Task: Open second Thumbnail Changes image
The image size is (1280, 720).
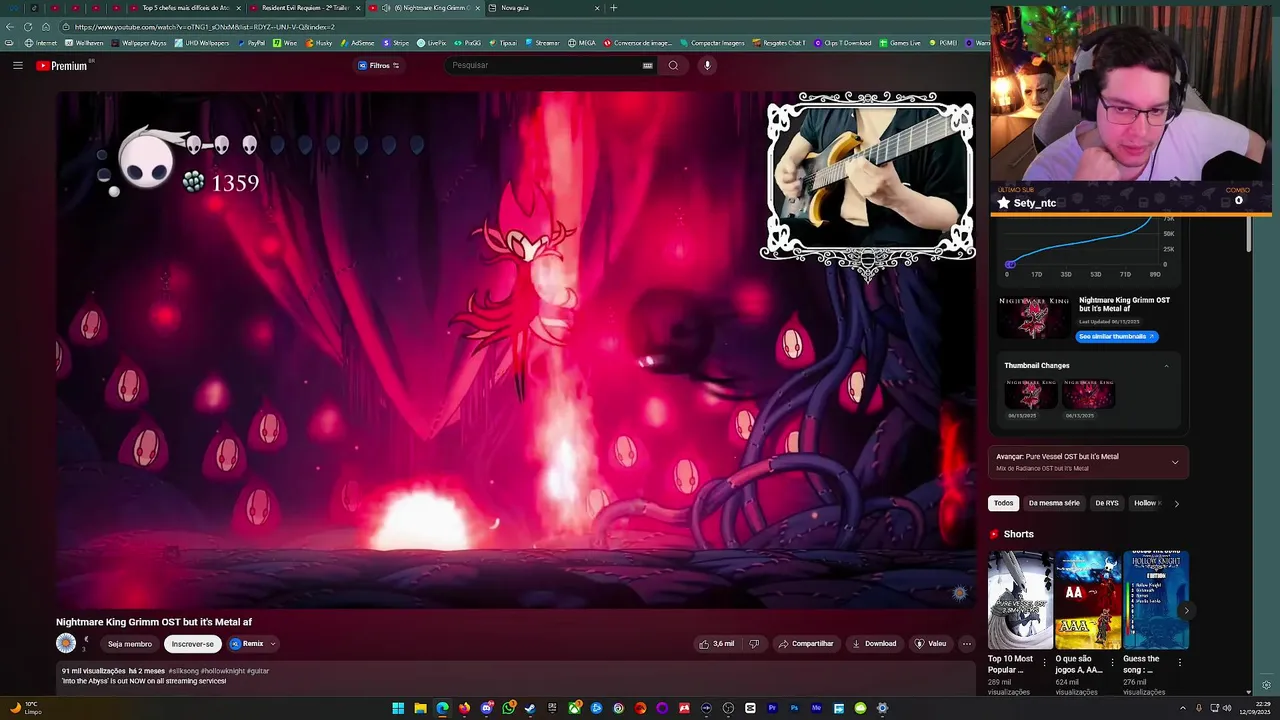Action: [x=1088, y=394]
